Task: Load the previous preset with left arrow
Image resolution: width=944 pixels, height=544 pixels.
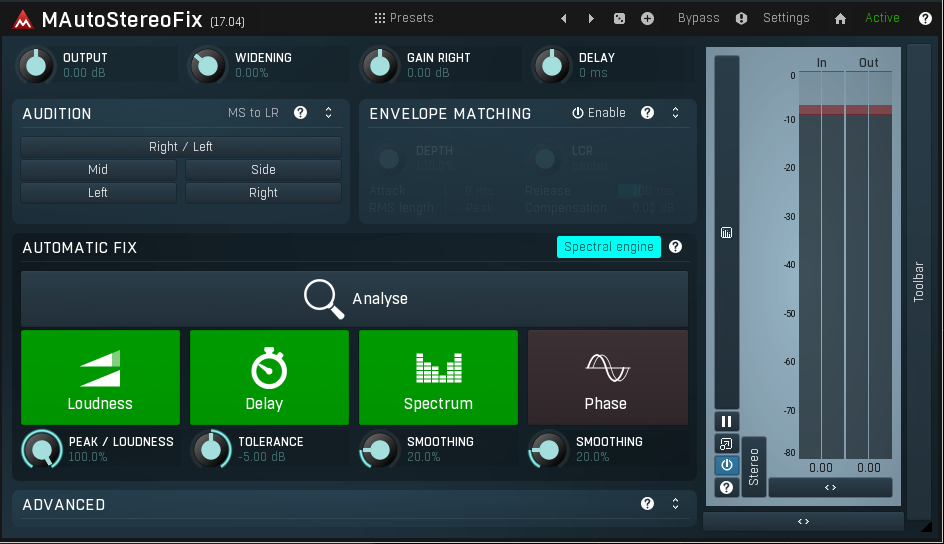Action: 564,18
